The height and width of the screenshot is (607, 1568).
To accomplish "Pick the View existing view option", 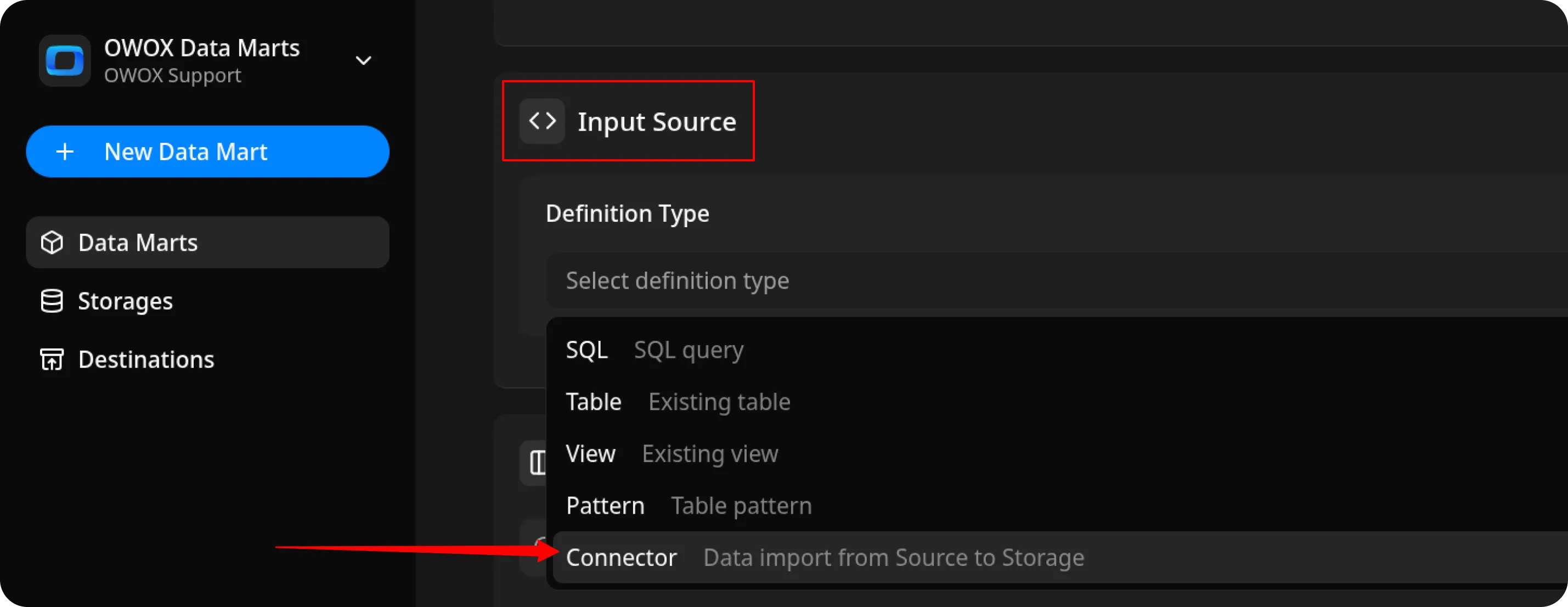I will [672, 453].
